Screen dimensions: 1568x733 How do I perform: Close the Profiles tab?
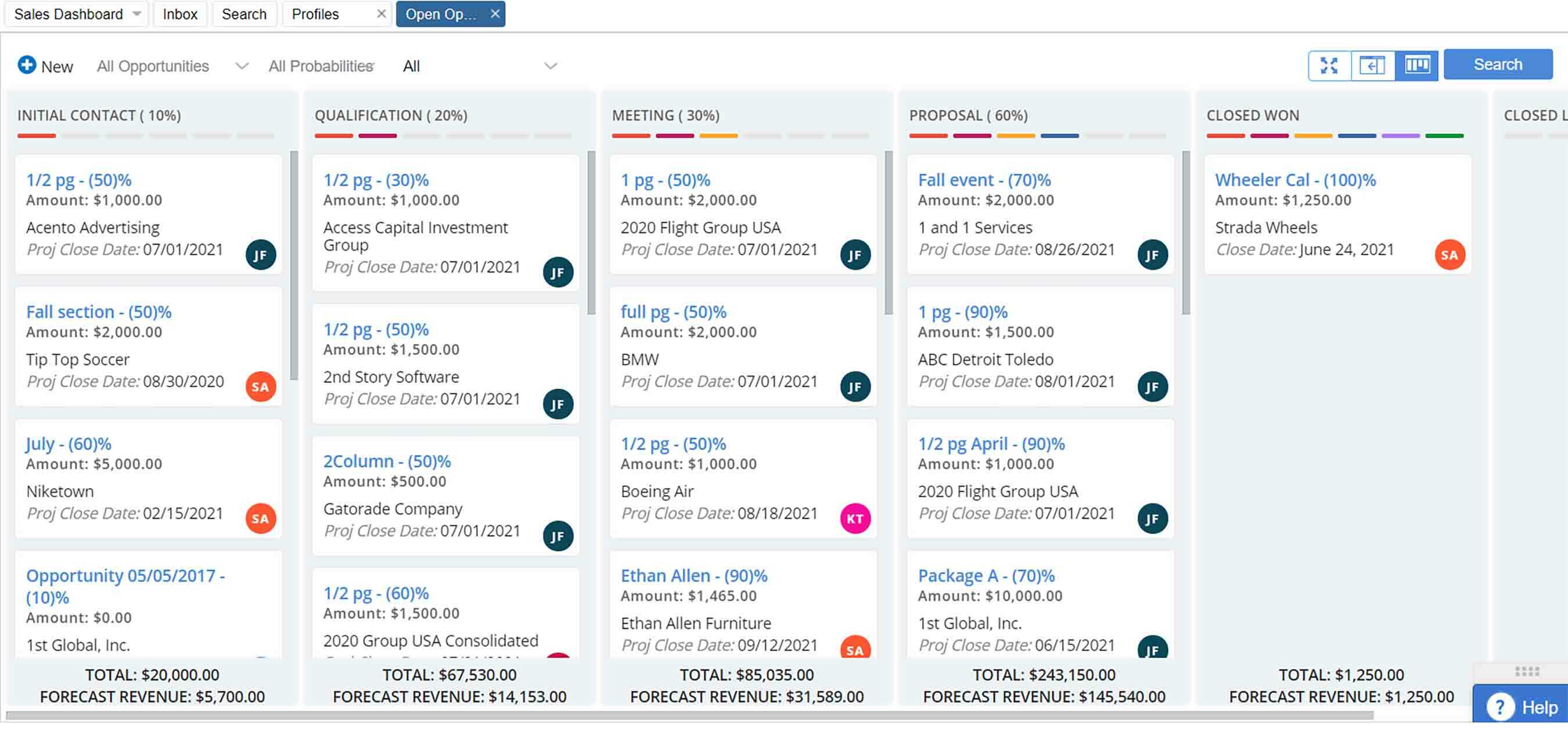(381, 13)
